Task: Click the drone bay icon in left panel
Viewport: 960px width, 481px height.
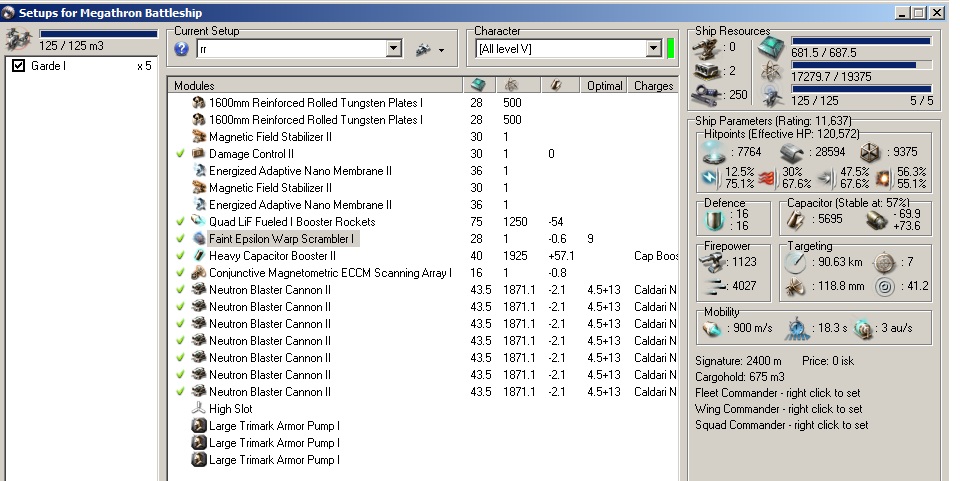Action: (18, 39)
